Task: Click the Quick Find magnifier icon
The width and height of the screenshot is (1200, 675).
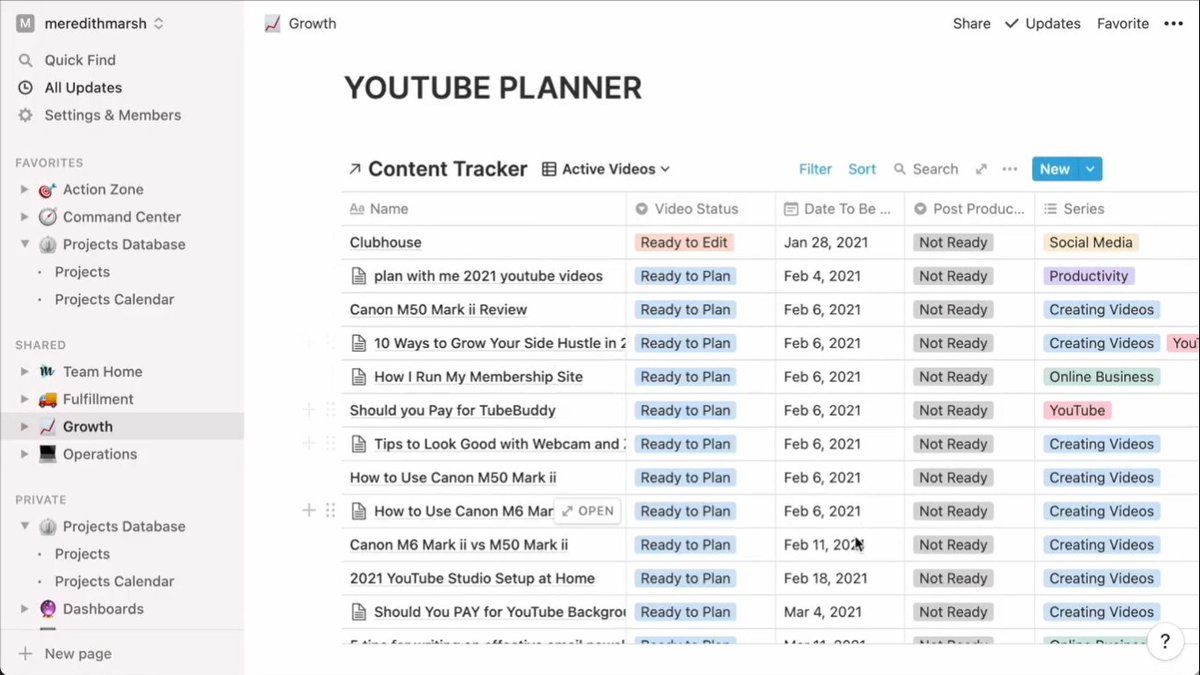Action: click(x=25, y=60)
